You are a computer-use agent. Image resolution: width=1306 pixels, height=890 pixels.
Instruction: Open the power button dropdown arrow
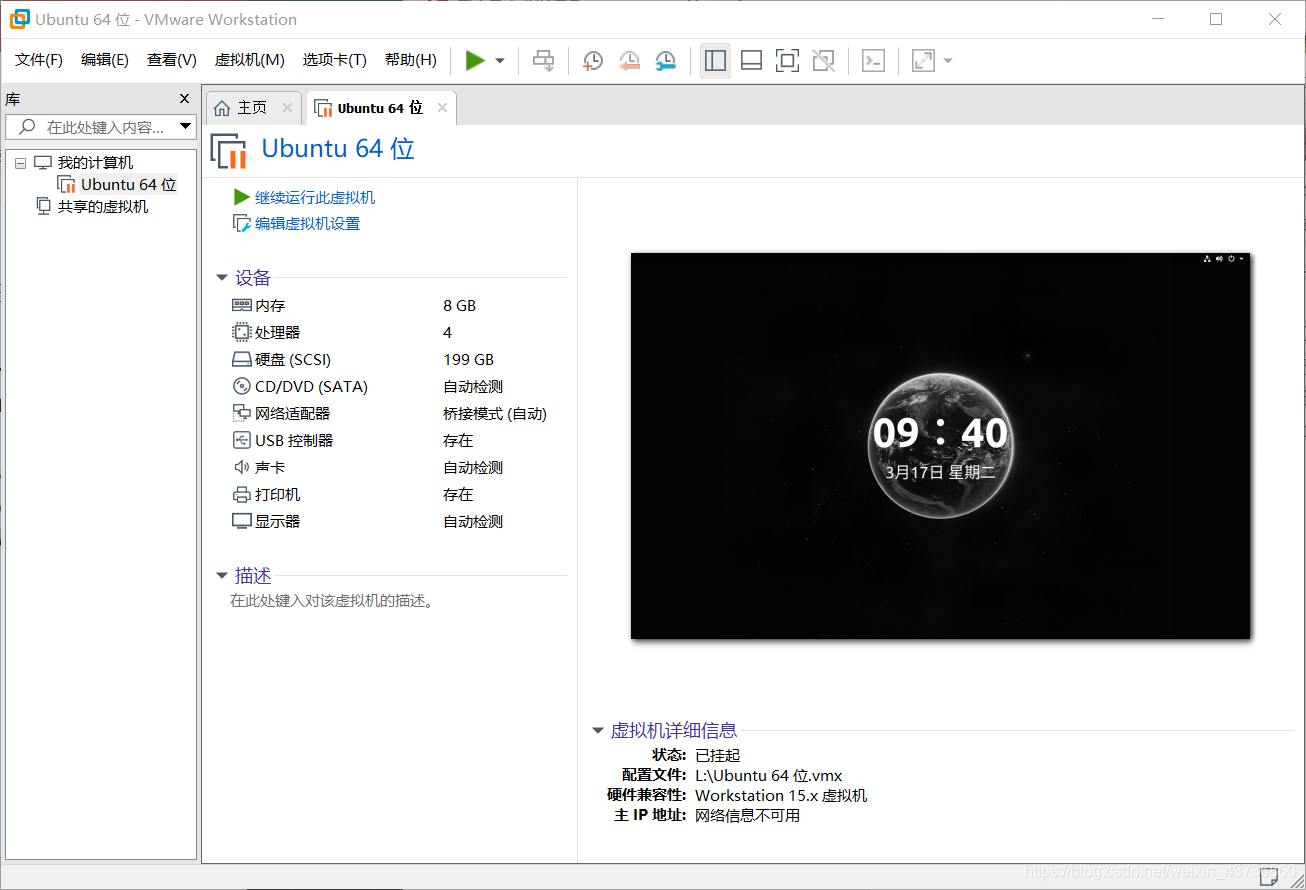tap(498, 61)
